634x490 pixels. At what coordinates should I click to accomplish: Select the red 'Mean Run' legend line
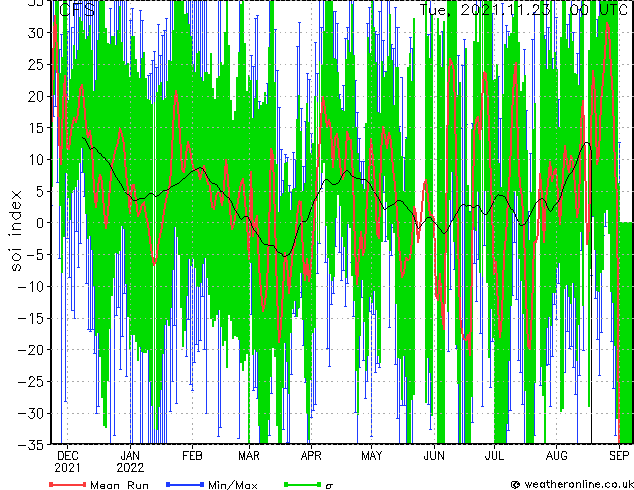pyautogui.click(x=68, y=484)
